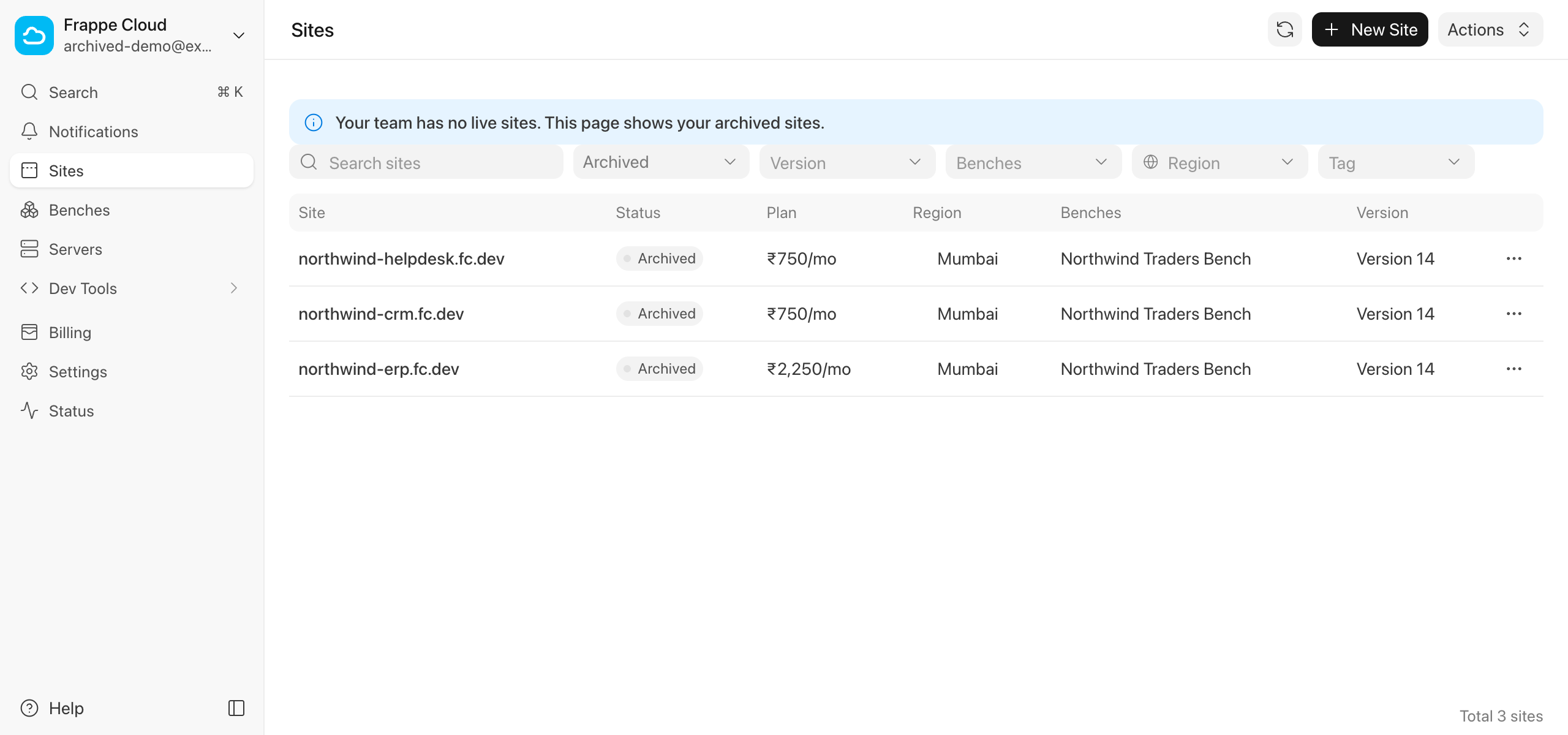
Task: Open options menu for northwind-crm.fc.dev row
Action: coord(1514,314)
